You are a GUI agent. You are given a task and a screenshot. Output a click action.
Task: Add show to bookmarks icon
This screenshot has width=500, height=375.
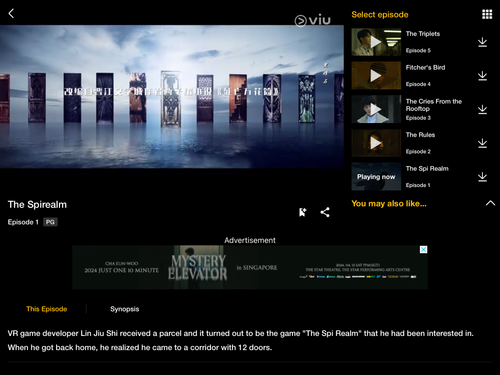[302, 212]
